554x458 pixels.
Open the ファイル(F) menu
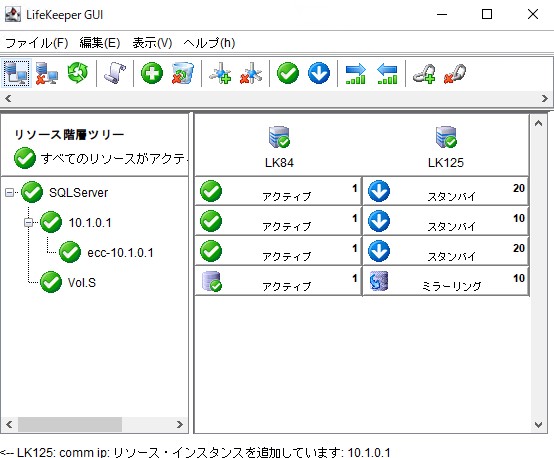coord(36,43)
